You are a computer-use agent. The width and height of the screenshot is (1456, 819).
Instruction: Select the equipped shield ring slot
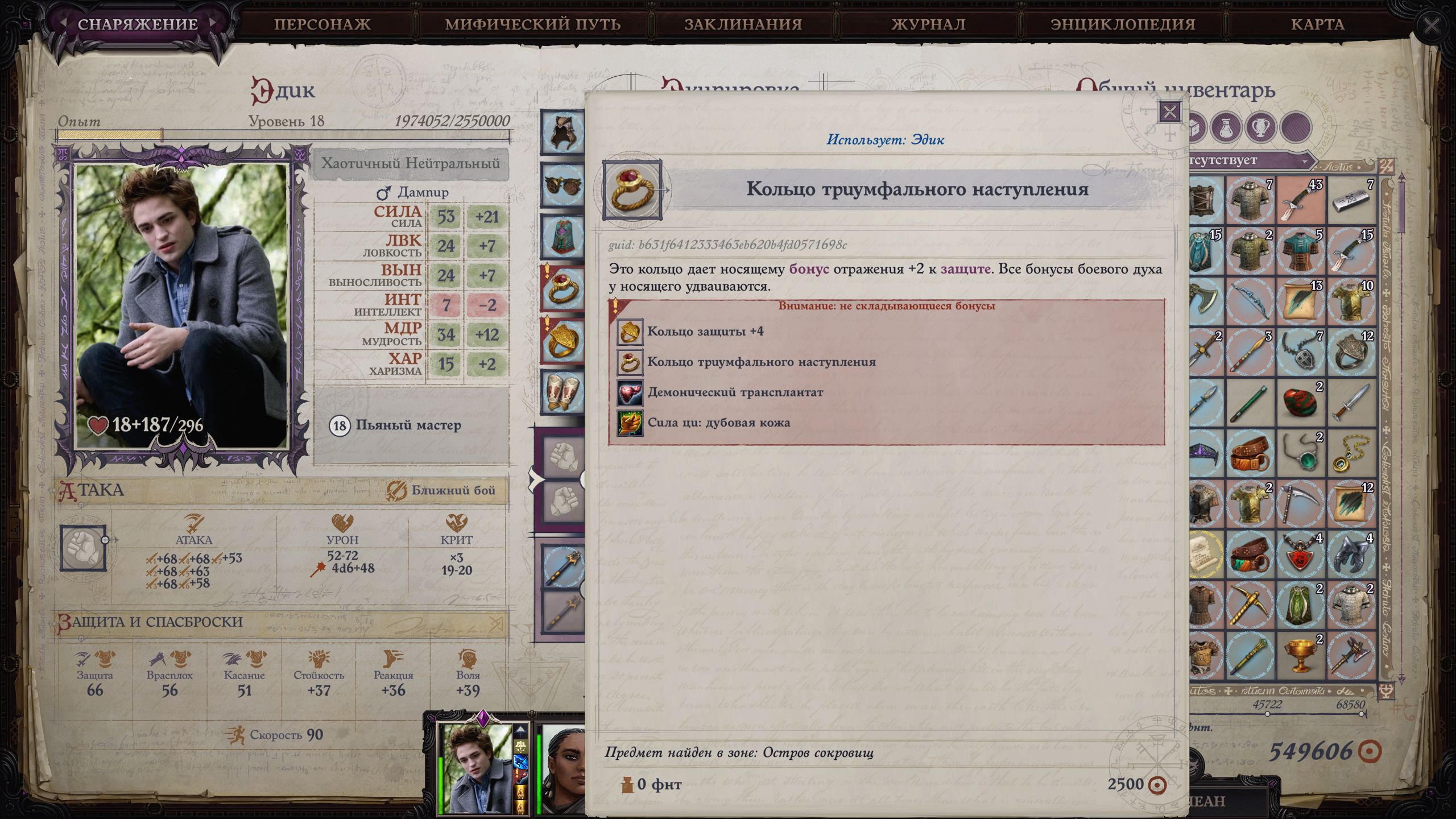pos(562,340)
